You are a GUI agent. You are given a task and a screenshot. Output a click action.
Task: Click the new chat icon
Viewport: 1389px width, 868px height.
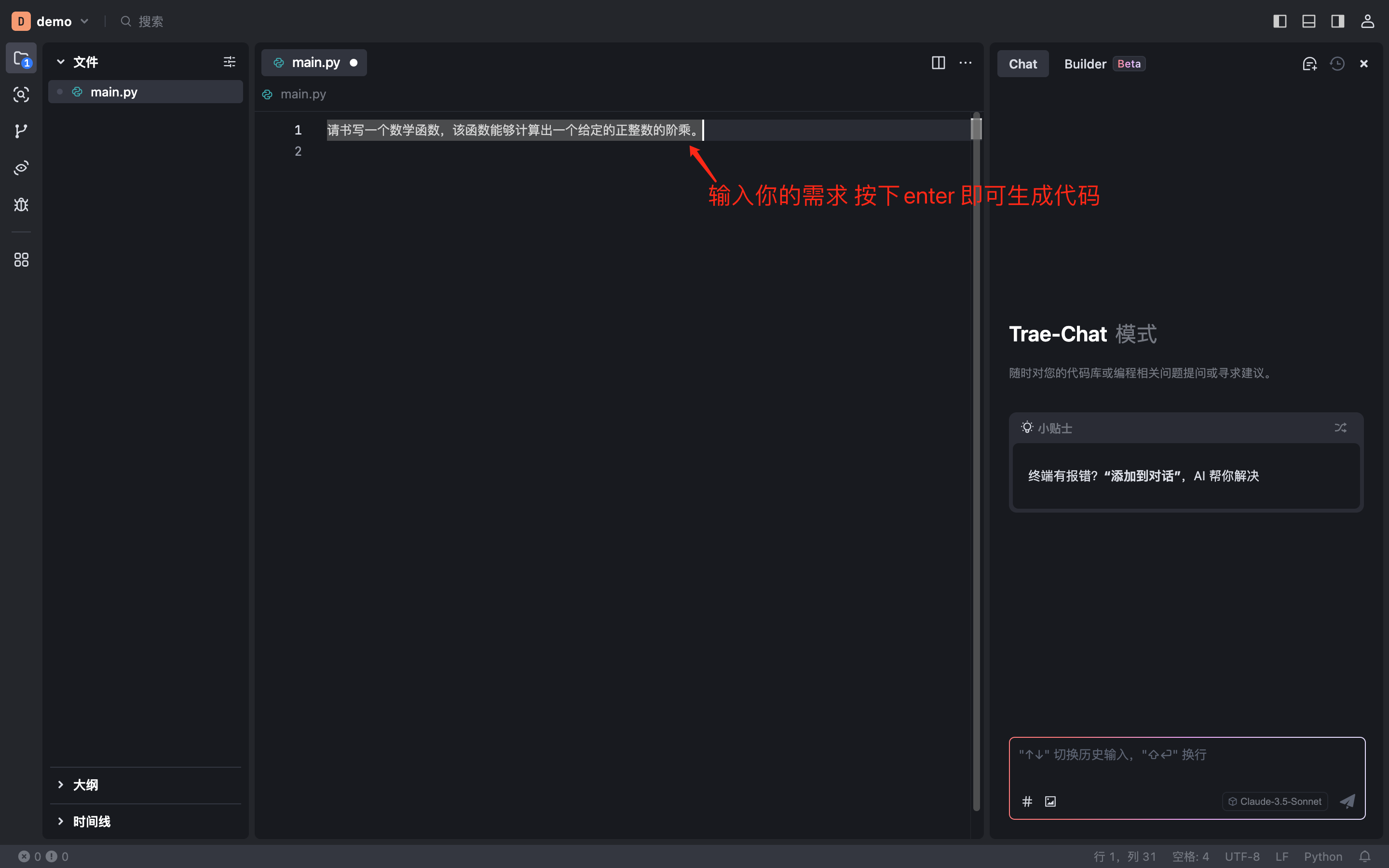(x=1309, y=64)
